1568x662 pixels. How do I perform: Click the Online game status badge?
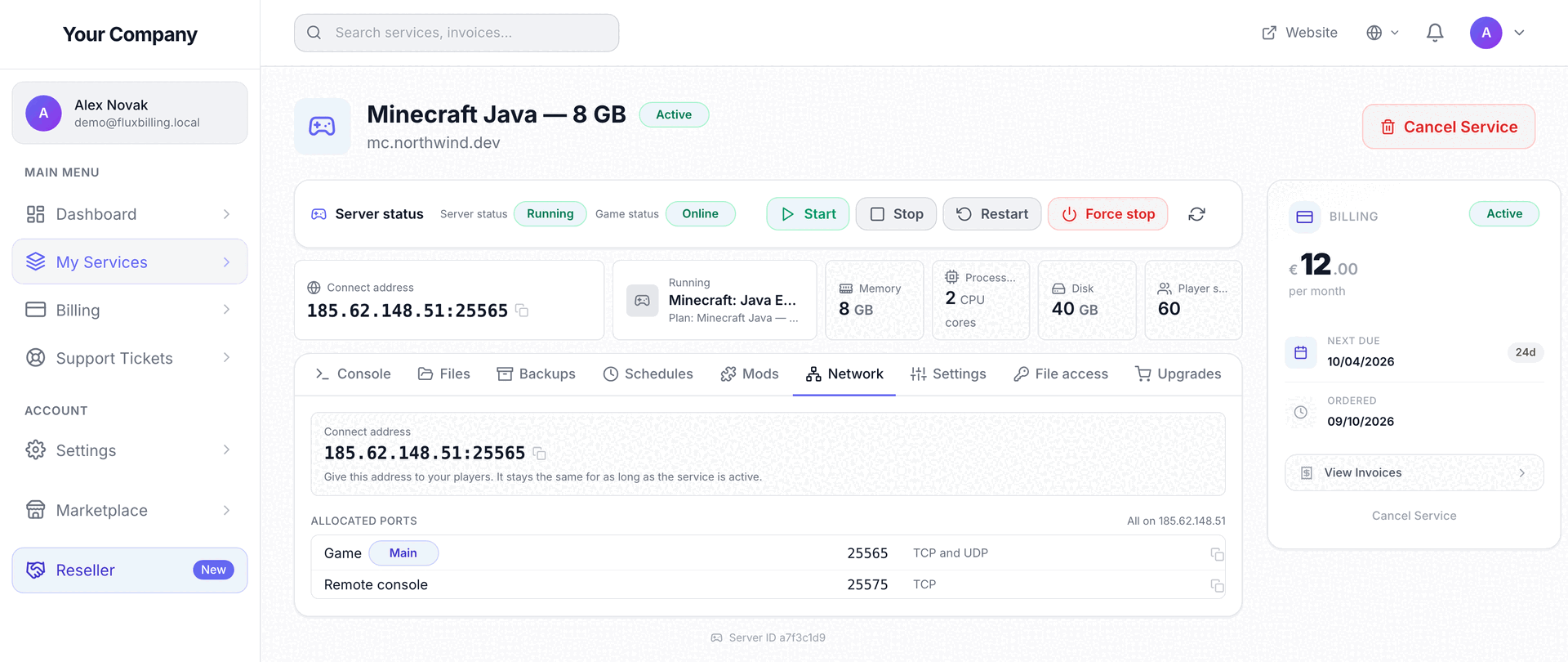click(x=700, y=214)
